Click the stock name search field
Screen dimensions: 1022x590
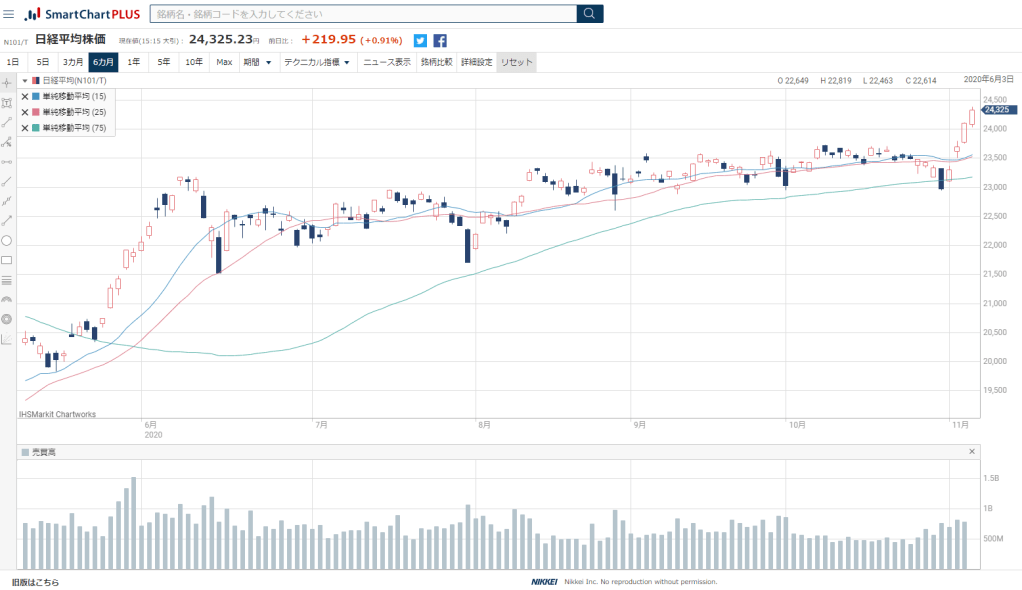click(363, 14)
